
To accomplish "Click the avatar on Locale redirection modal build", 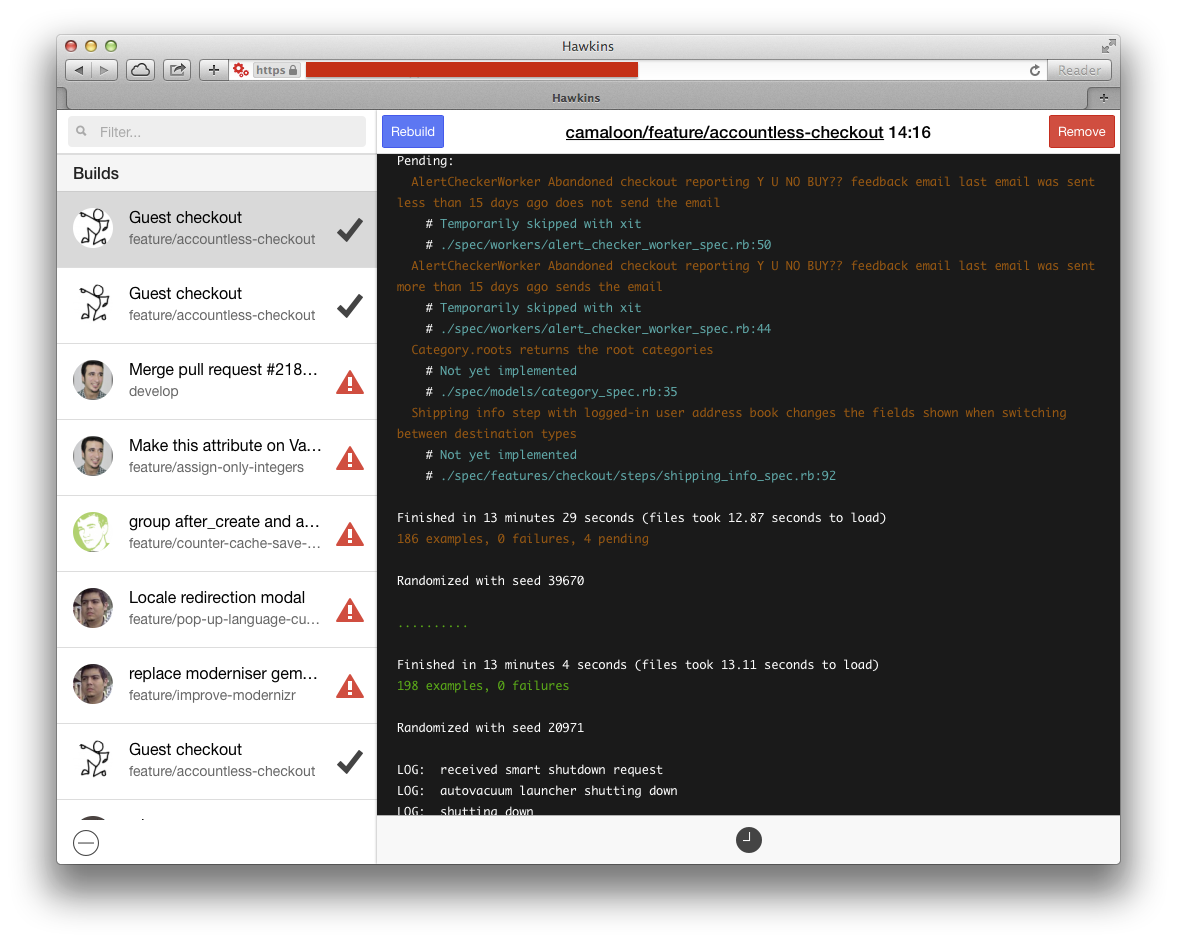I will coord(93,608).
